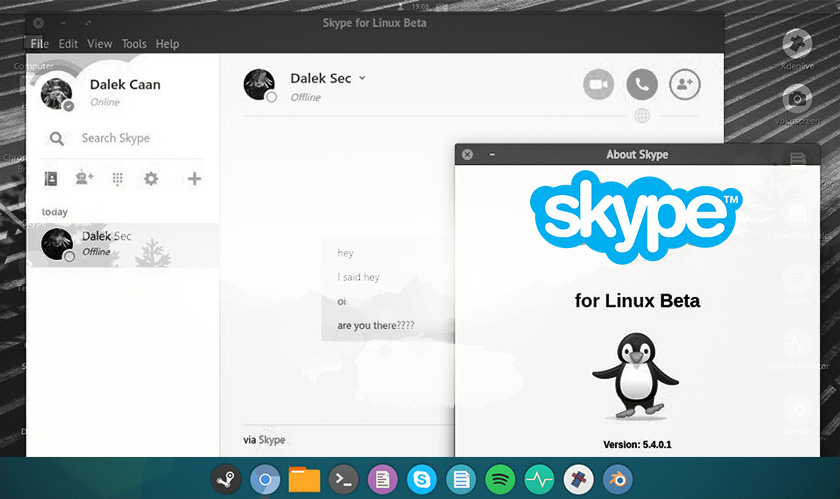
Task: Open the contacts book icon in sidebar
Action: click(51, 178)
